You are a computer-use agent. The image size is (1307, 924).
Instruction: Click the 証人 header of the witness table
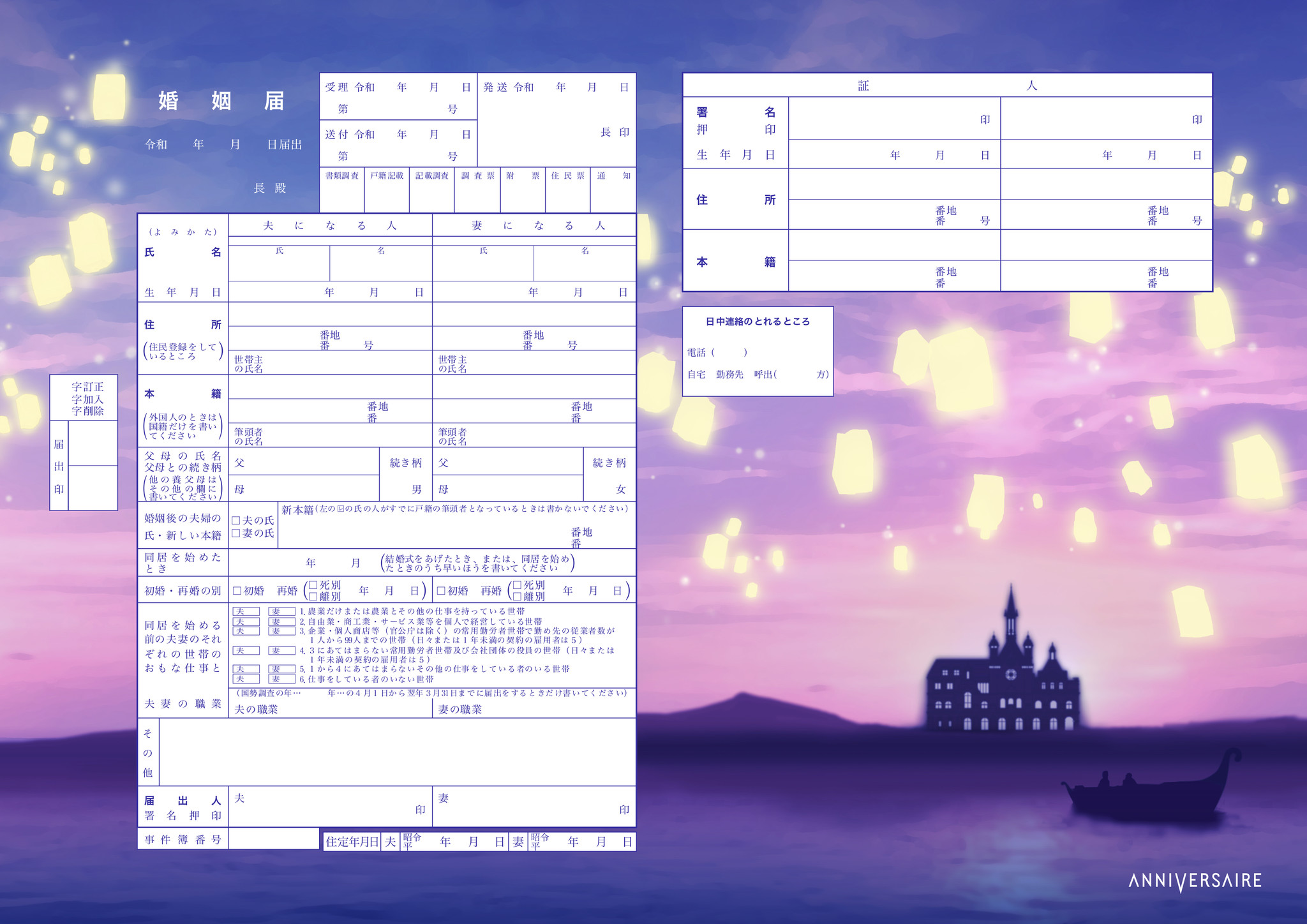(947, 86)
